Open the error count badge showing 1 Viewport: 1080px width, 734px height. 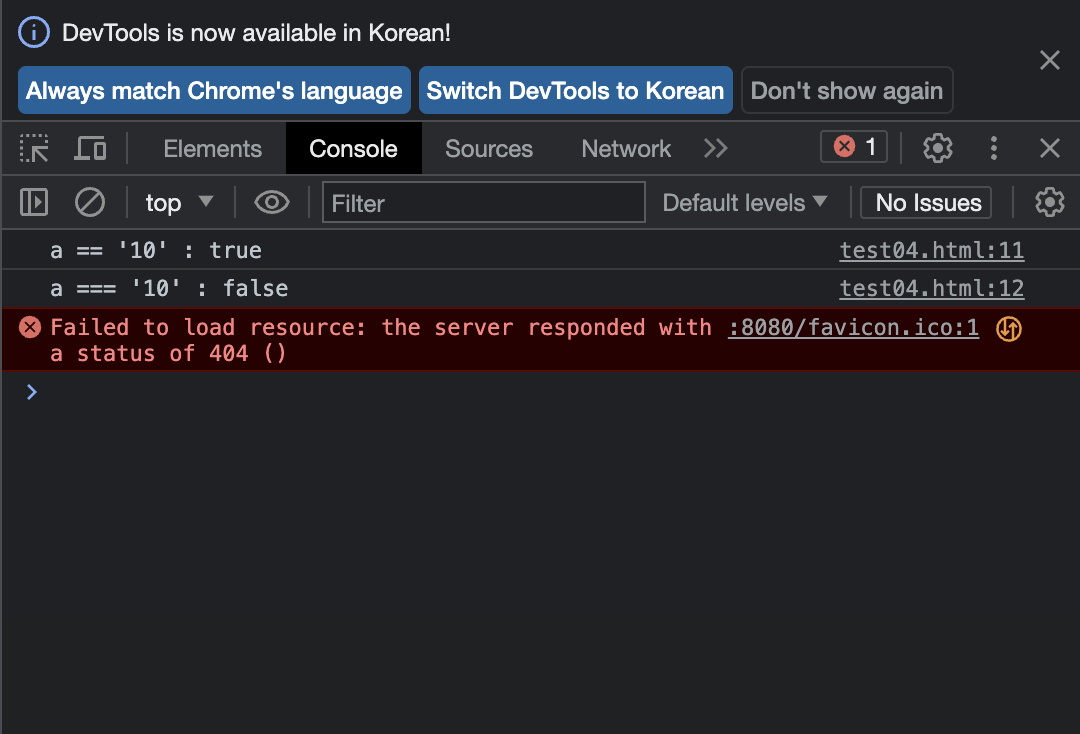[x=854, y=147]
